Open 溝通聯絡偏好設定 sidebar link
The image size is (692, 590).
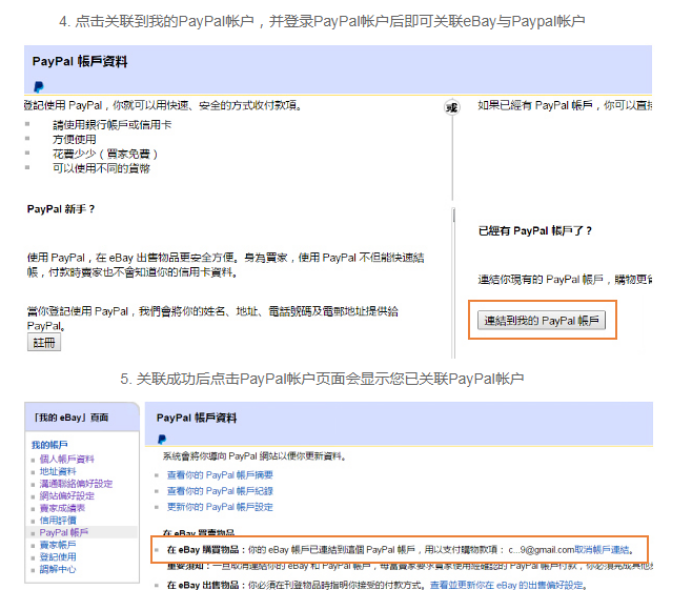coord(76,484)
